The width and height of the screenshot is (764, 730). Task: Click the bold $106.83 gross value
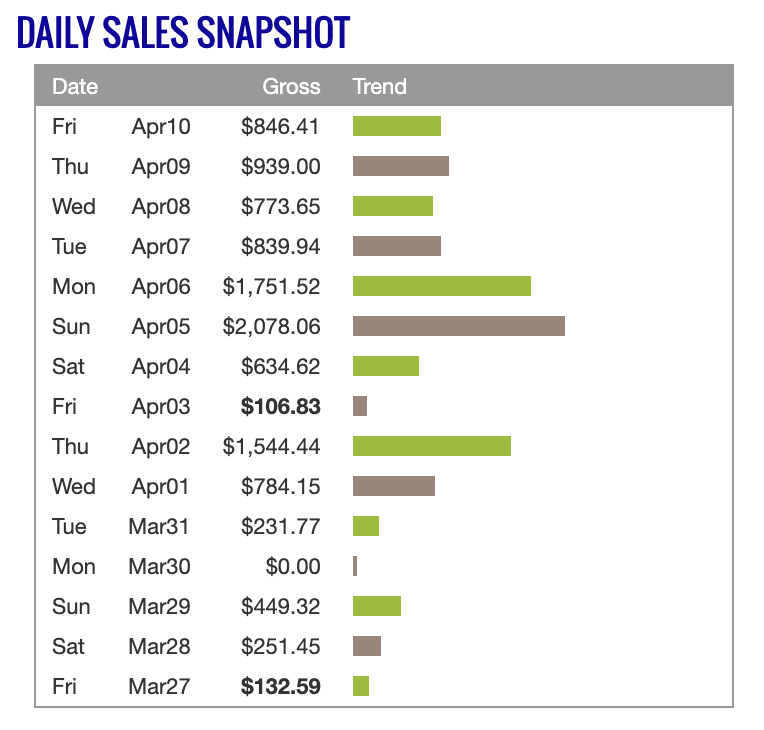280,406
